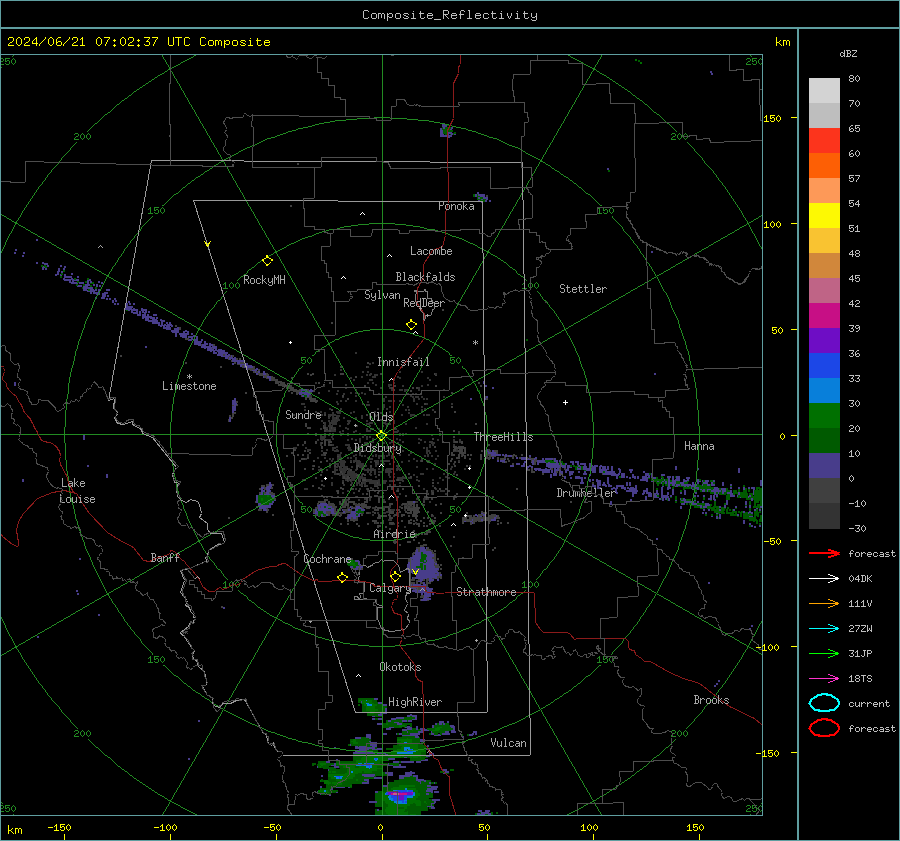Click the Stettler city label

[x=583, y=289]
